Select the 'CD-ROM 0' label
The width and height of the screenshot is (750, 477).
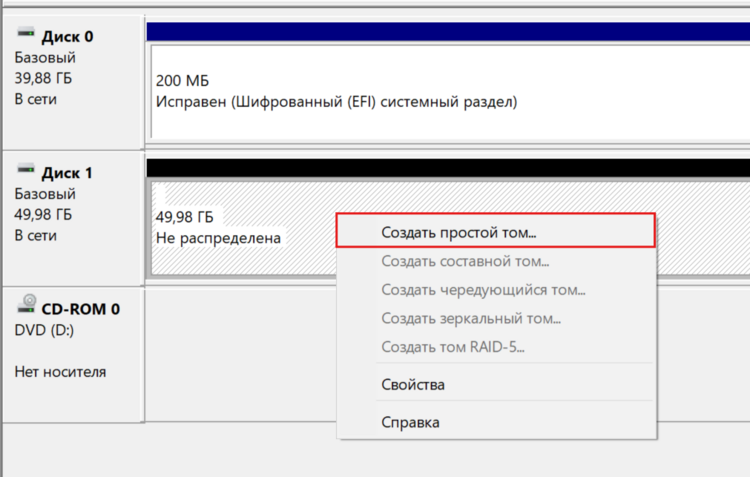pos(80,309)
